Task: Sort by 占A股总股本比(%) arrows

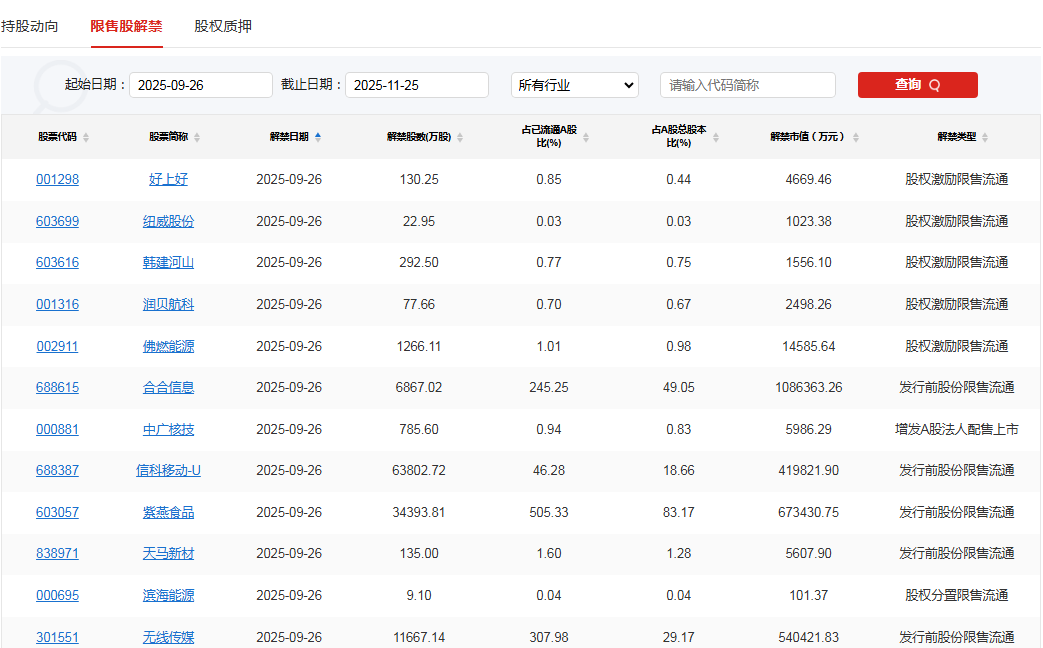Action: coord(716,137)
